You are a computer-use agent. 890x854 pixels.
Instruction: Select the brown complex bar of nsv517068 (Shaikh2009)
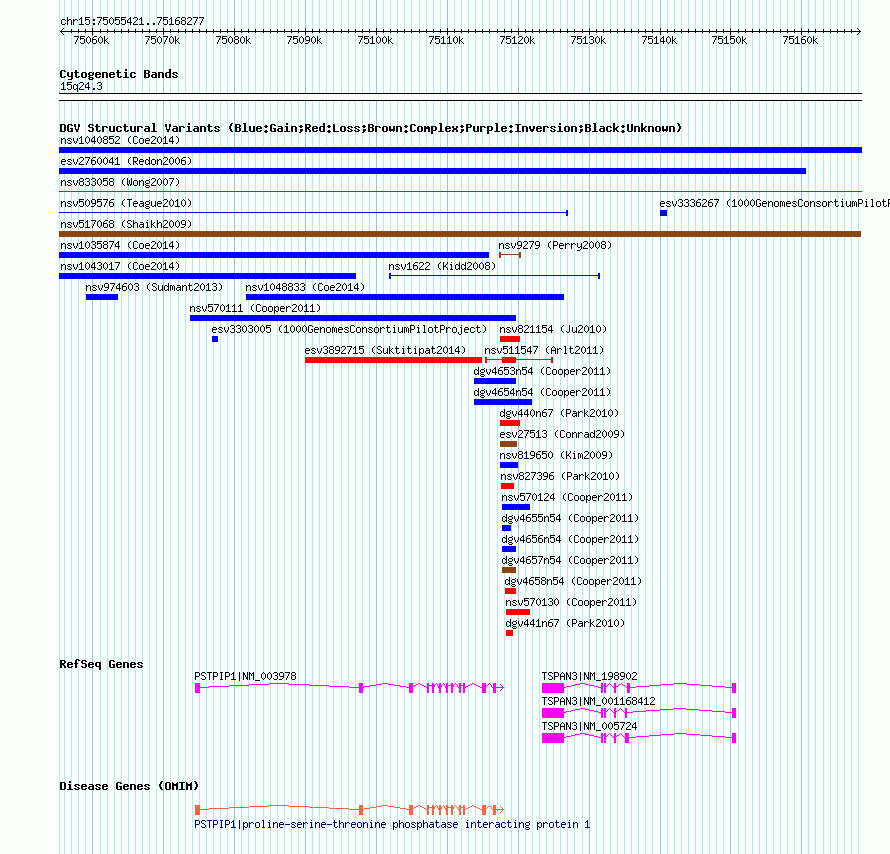[460, 234]
